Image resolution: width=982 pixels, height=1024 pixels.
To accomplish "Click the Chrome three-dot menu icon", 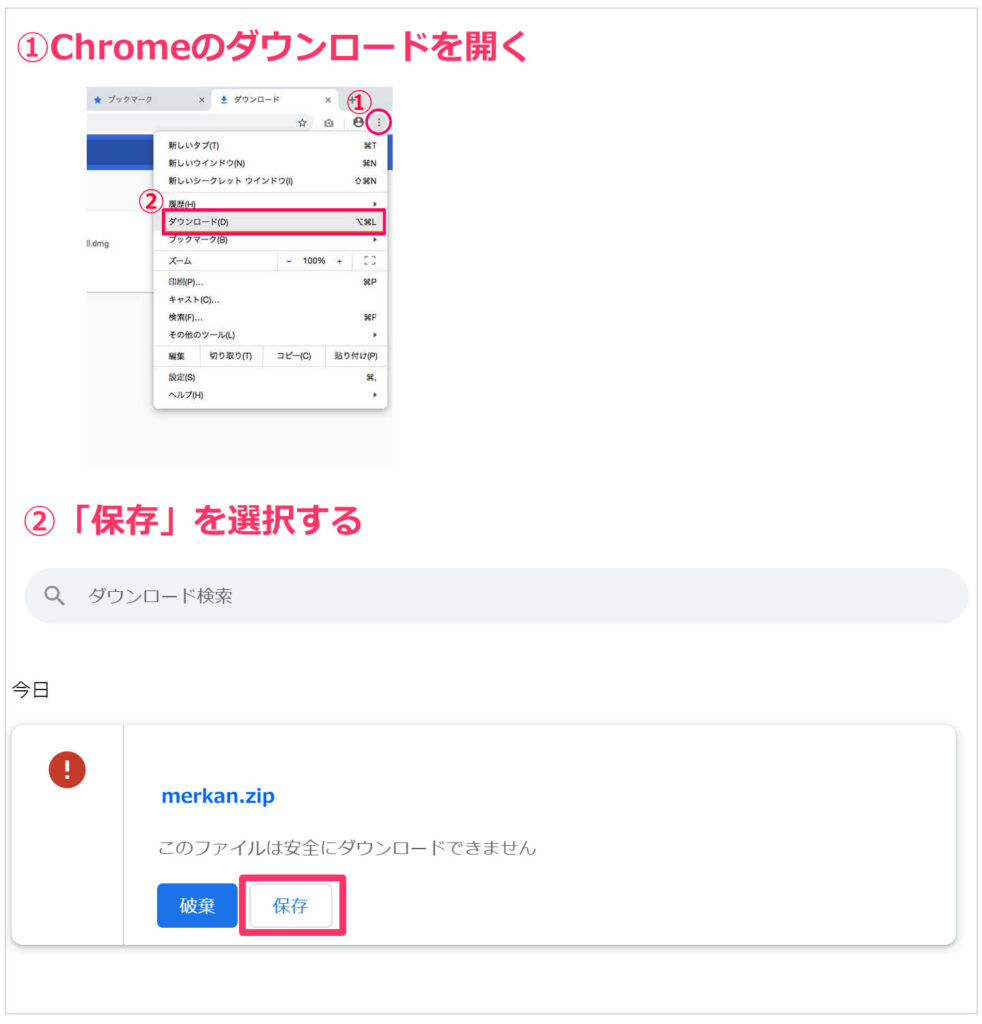I will [379, 122].
